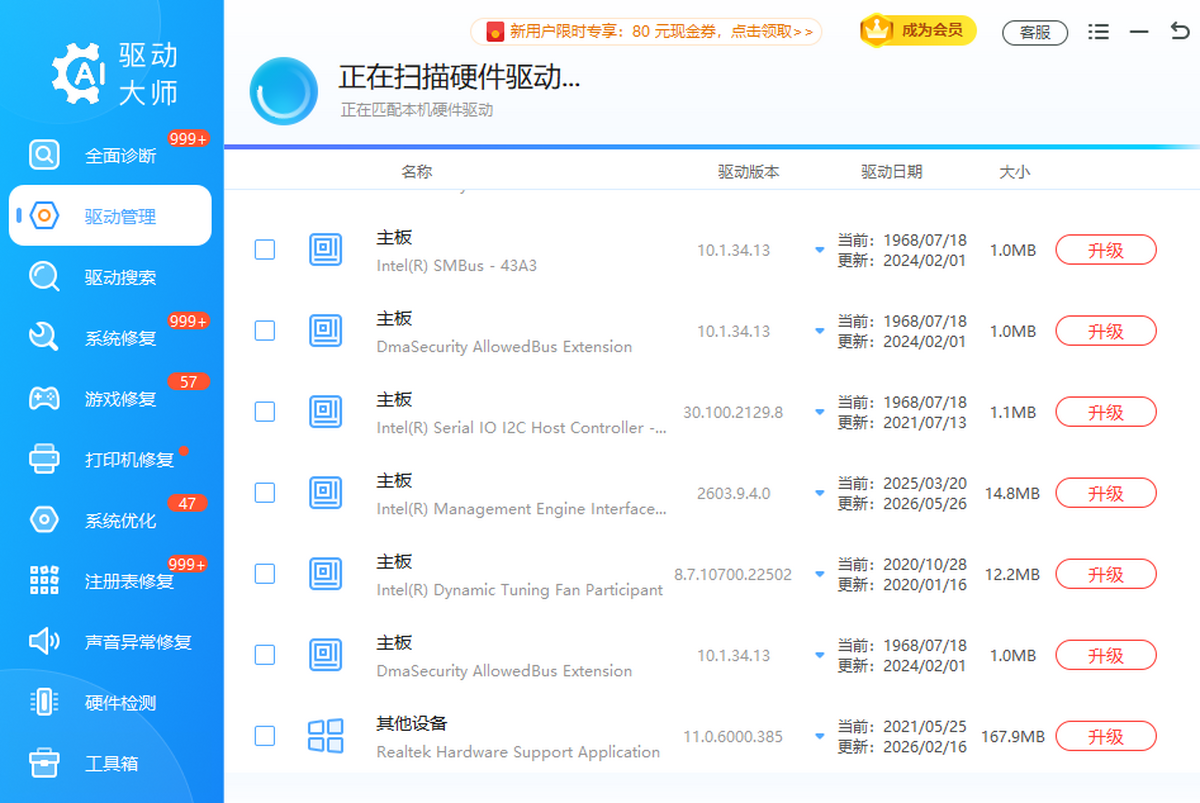Upgrade the Serial IO I2C Host Controller driver
The image size is (1200, 803).
coord(1106,412)
